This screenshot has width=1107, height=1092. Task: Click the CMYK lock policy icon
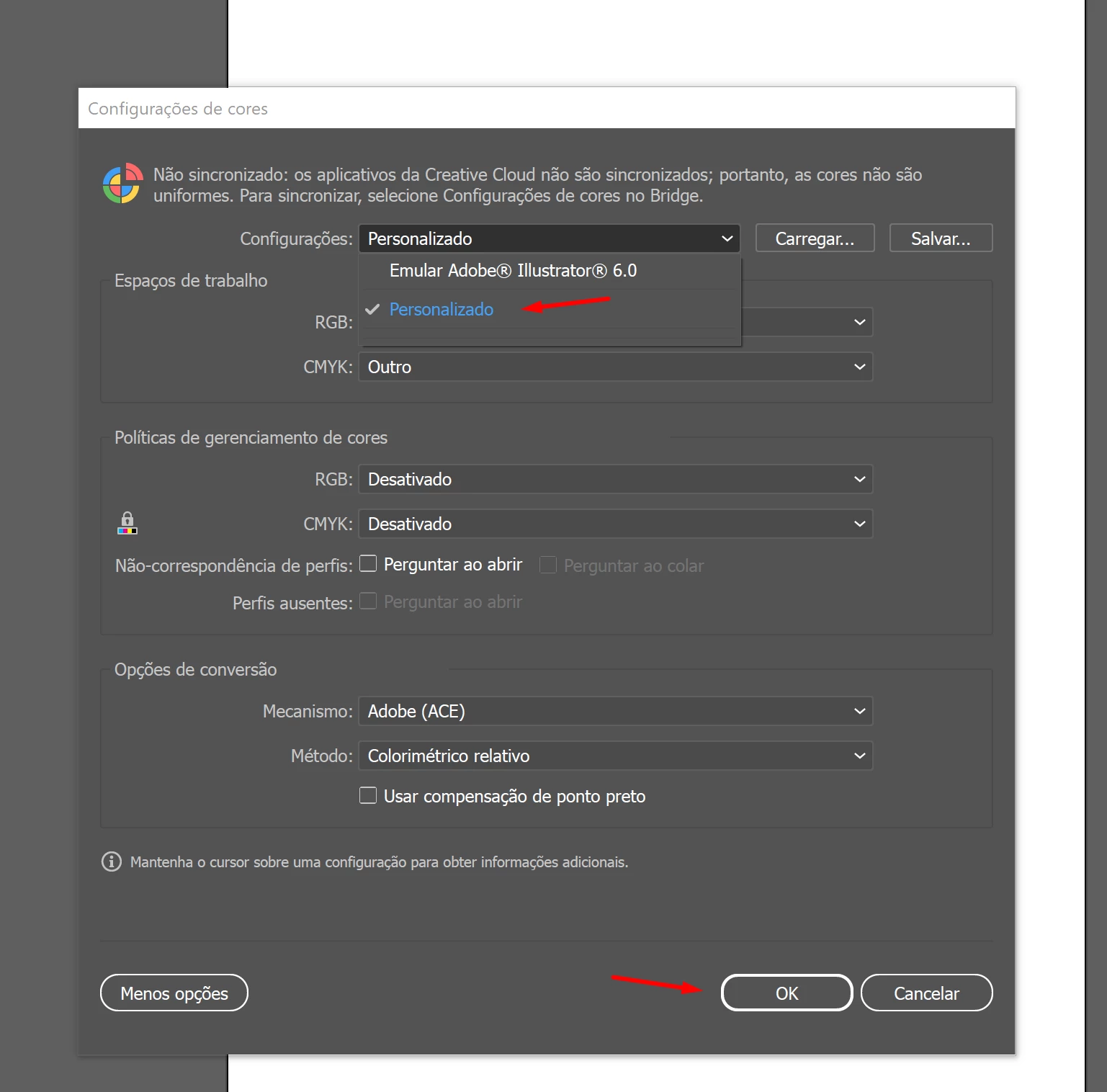point(127,523)
